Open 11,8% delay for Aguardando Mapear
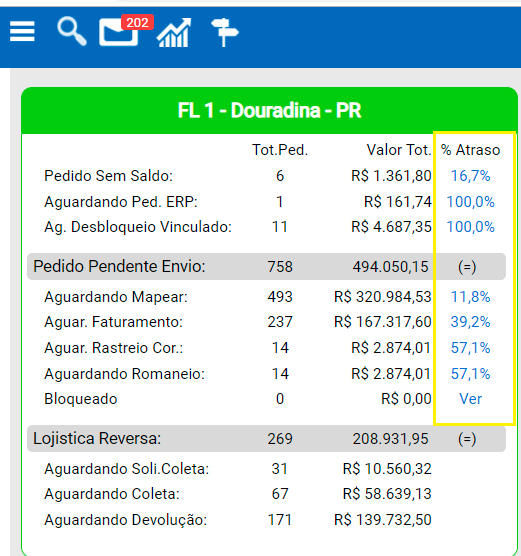 (x=470, y=297)
